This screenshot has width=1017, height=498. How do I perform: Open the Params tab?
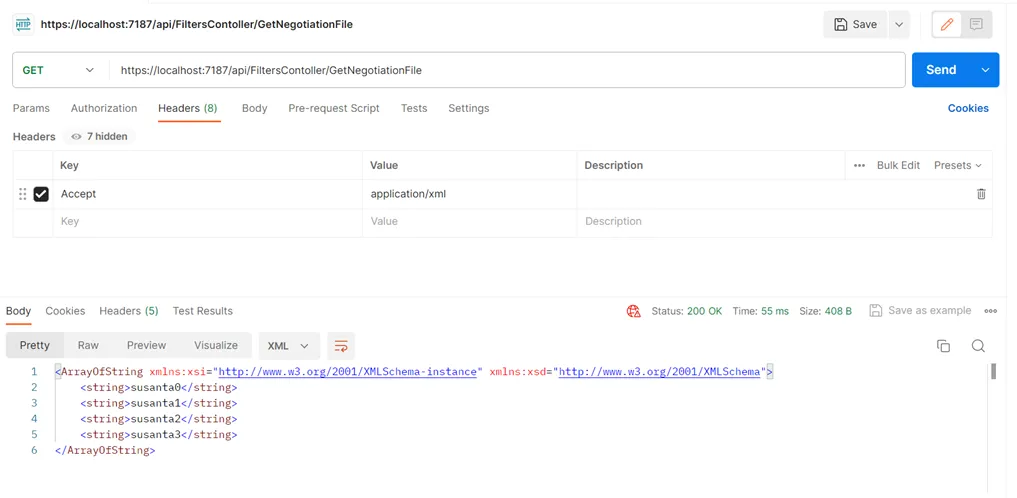31,108
